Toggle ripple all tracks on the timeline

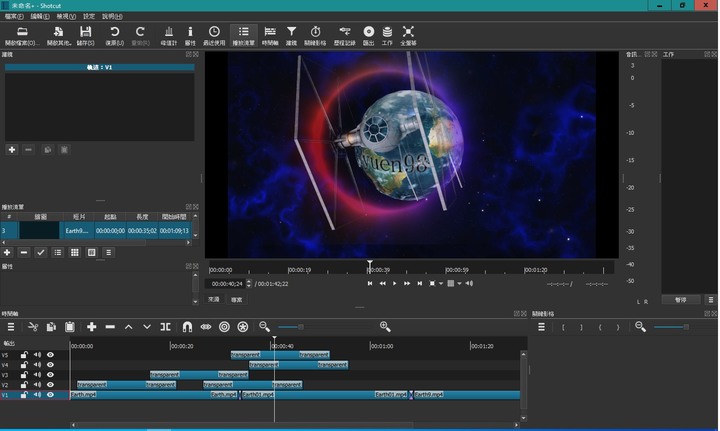click(242, 327)
